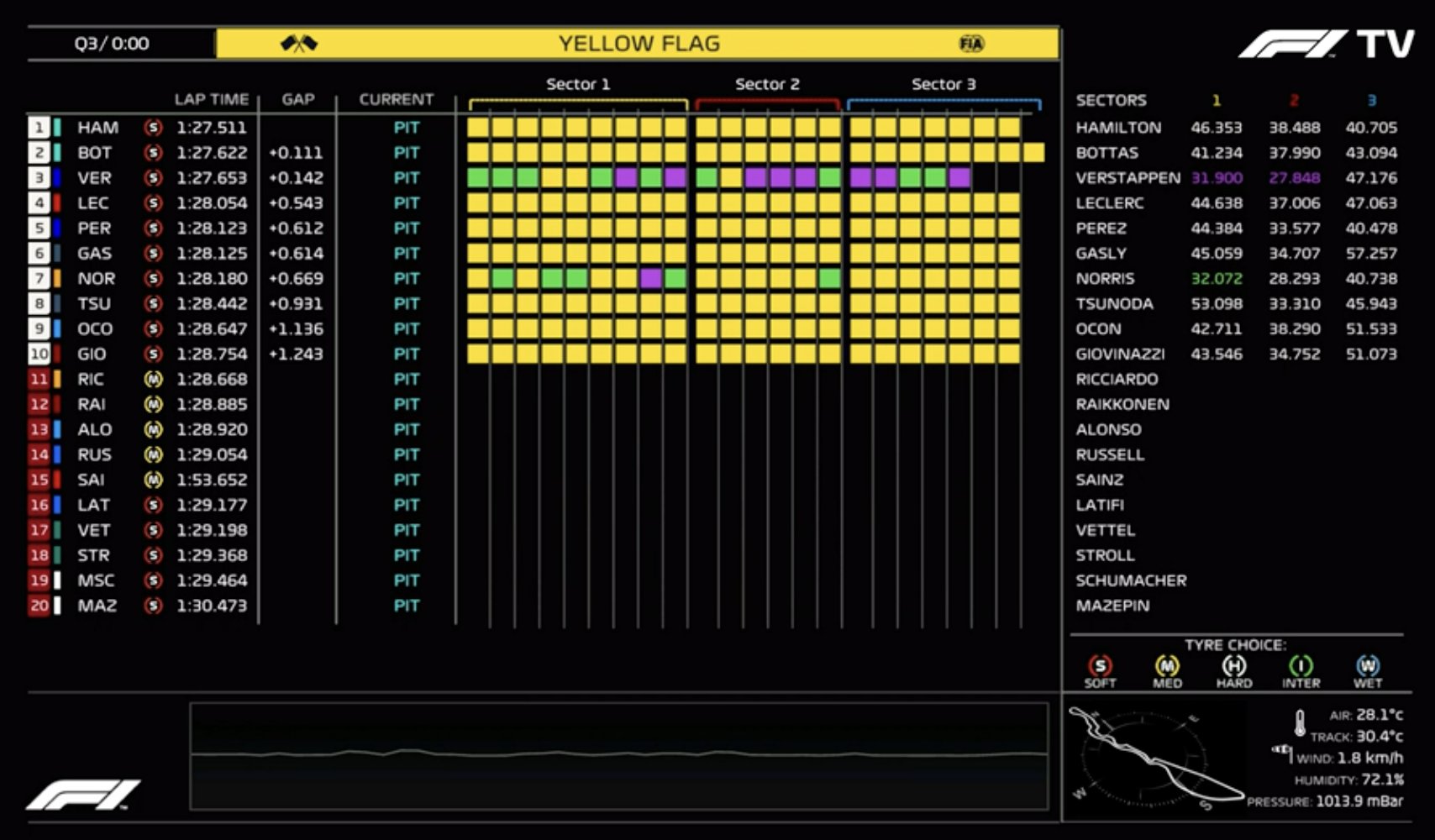
Task: Click position badge 20 for MAZ
Action: [39, 606]
